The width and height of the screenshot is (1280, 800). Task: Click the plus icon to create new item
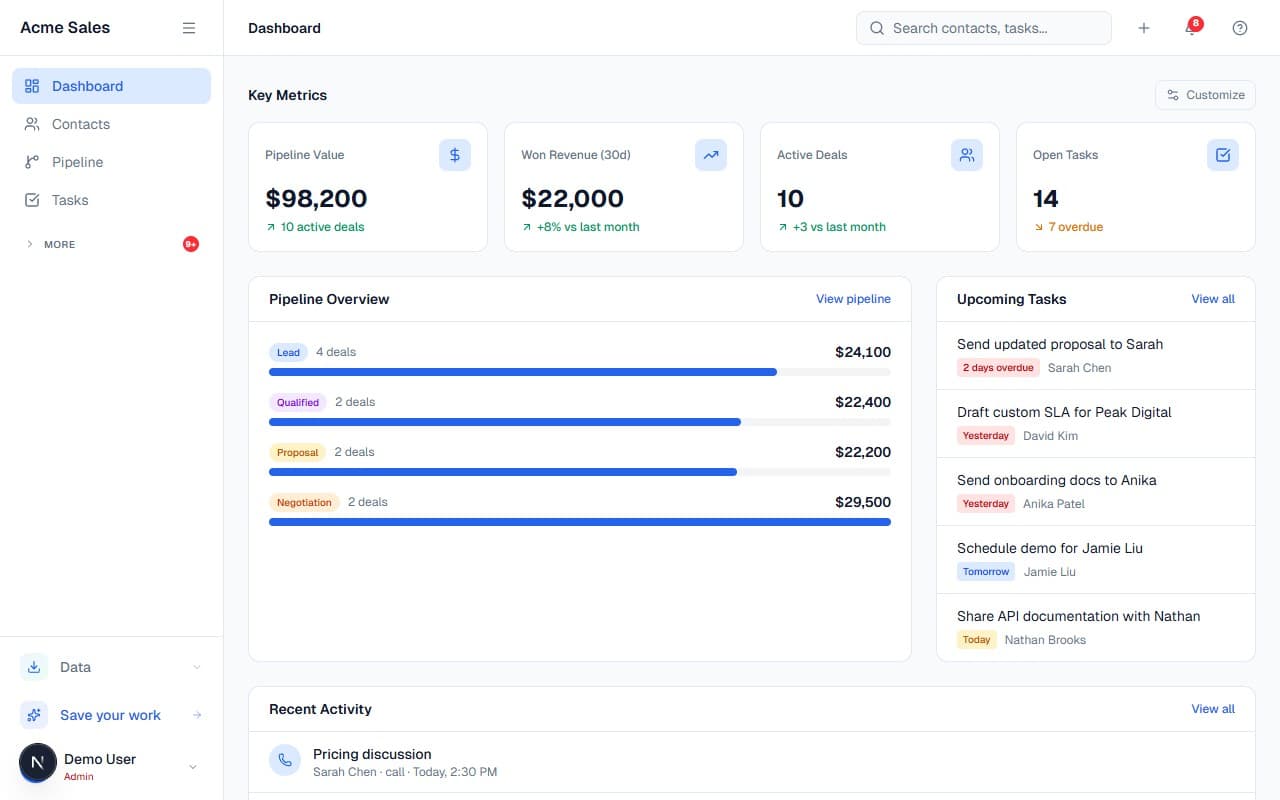[1143, 27]
